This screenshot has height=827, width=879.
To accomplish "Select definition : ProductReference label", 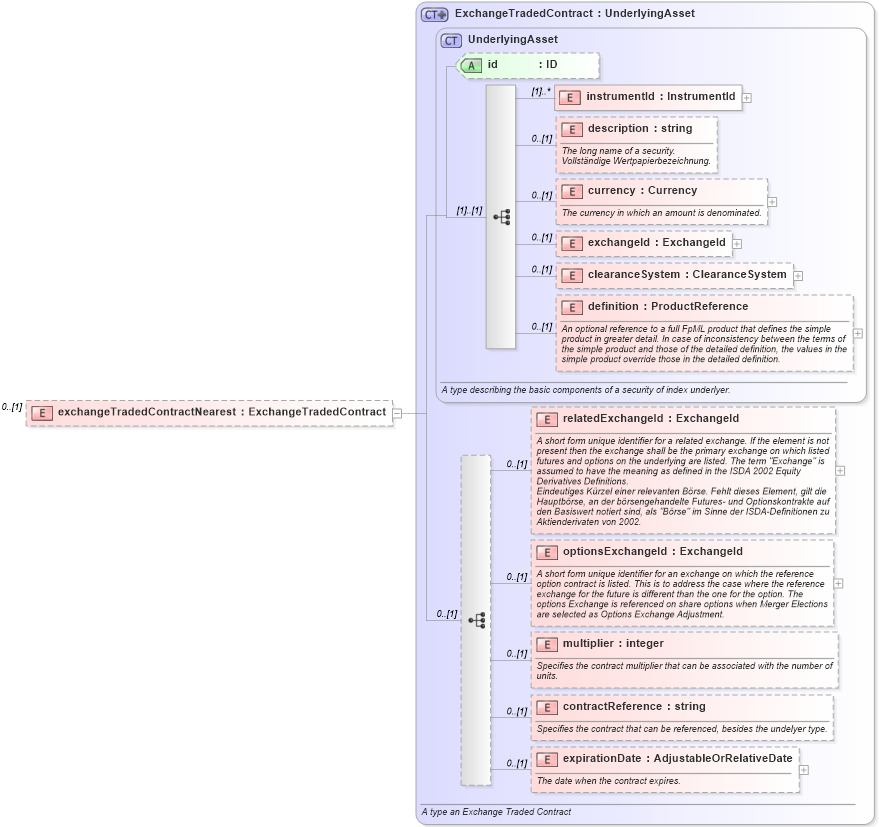I will [668, 306].
